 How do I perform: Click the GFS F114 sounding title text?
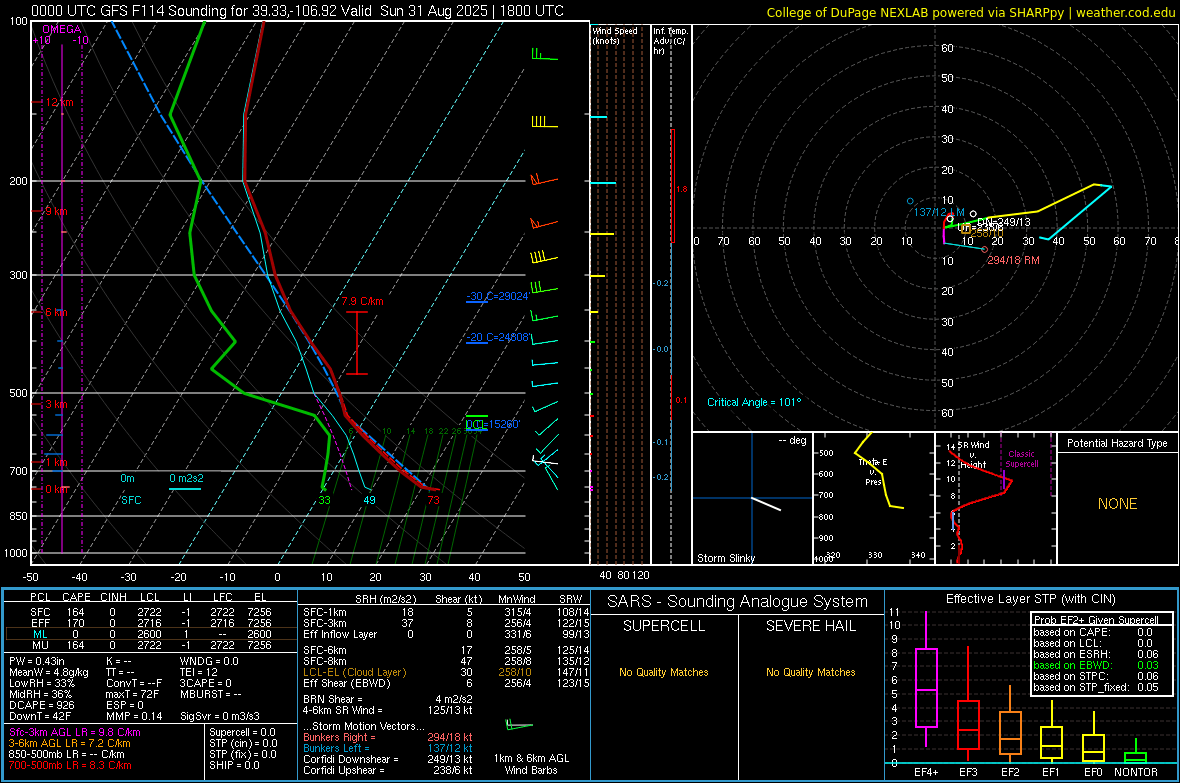tap(297, 11)
